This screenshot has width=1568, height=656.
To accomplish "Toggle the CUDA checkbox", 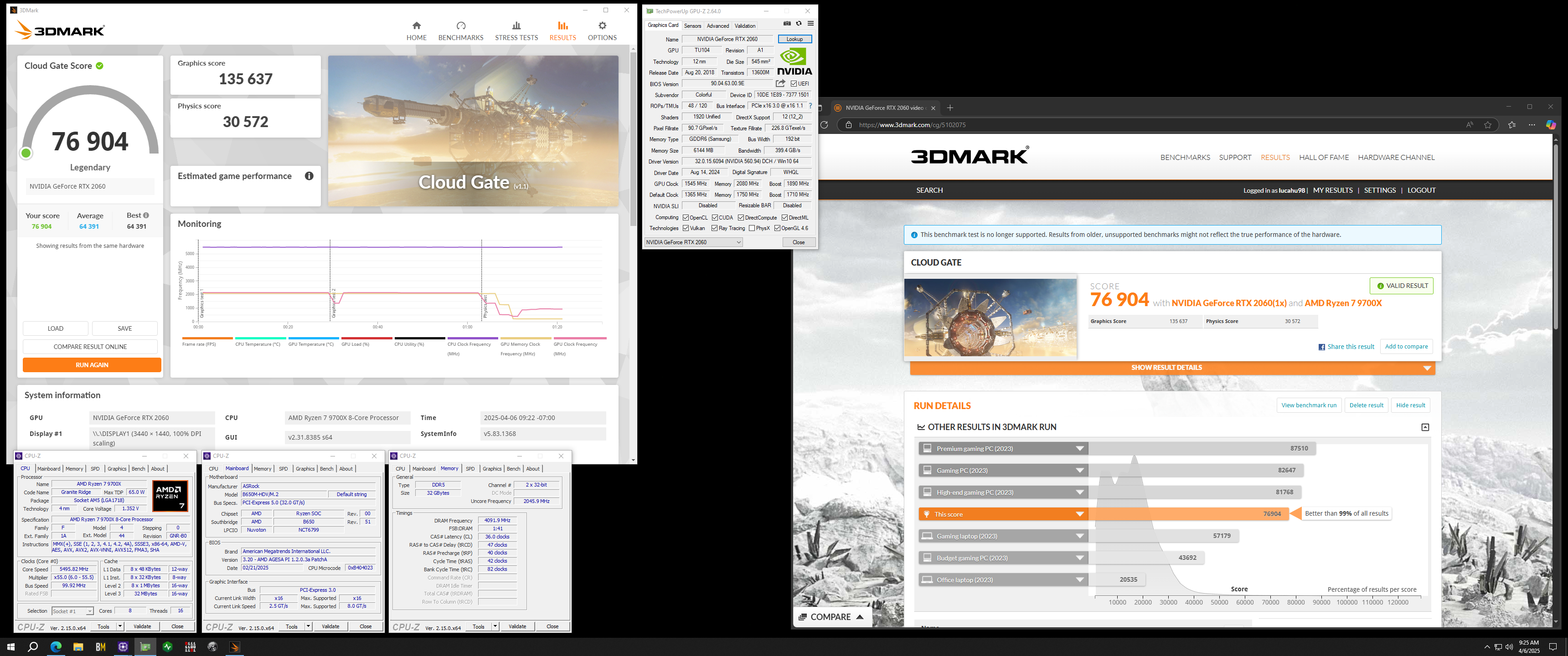I will (x=715, y=217).
